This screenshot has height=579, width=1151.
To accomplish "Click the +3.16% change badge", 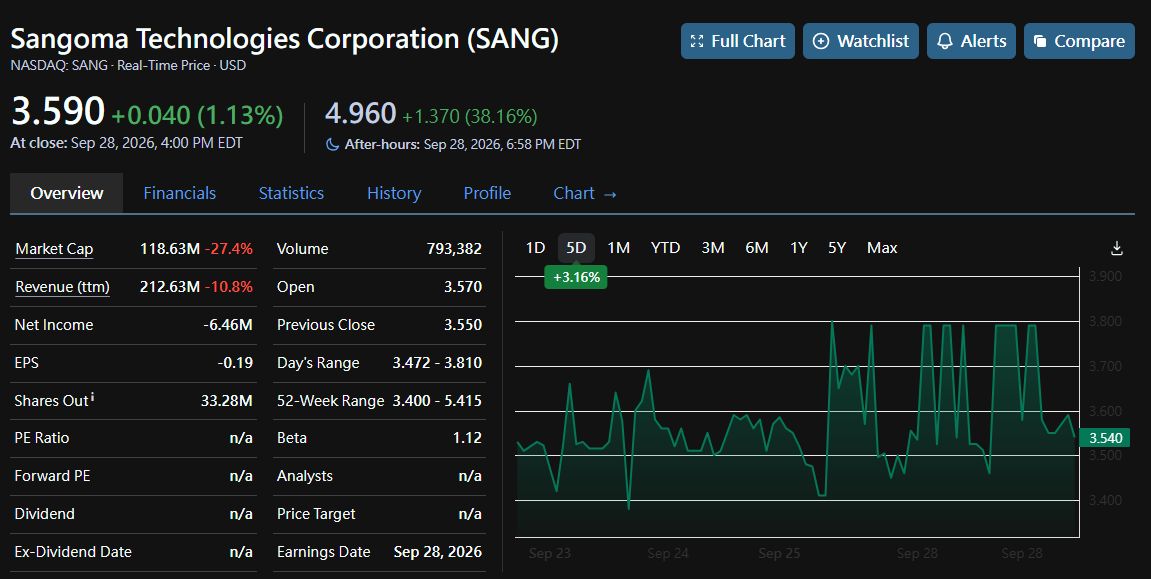I will coord(576,277).
